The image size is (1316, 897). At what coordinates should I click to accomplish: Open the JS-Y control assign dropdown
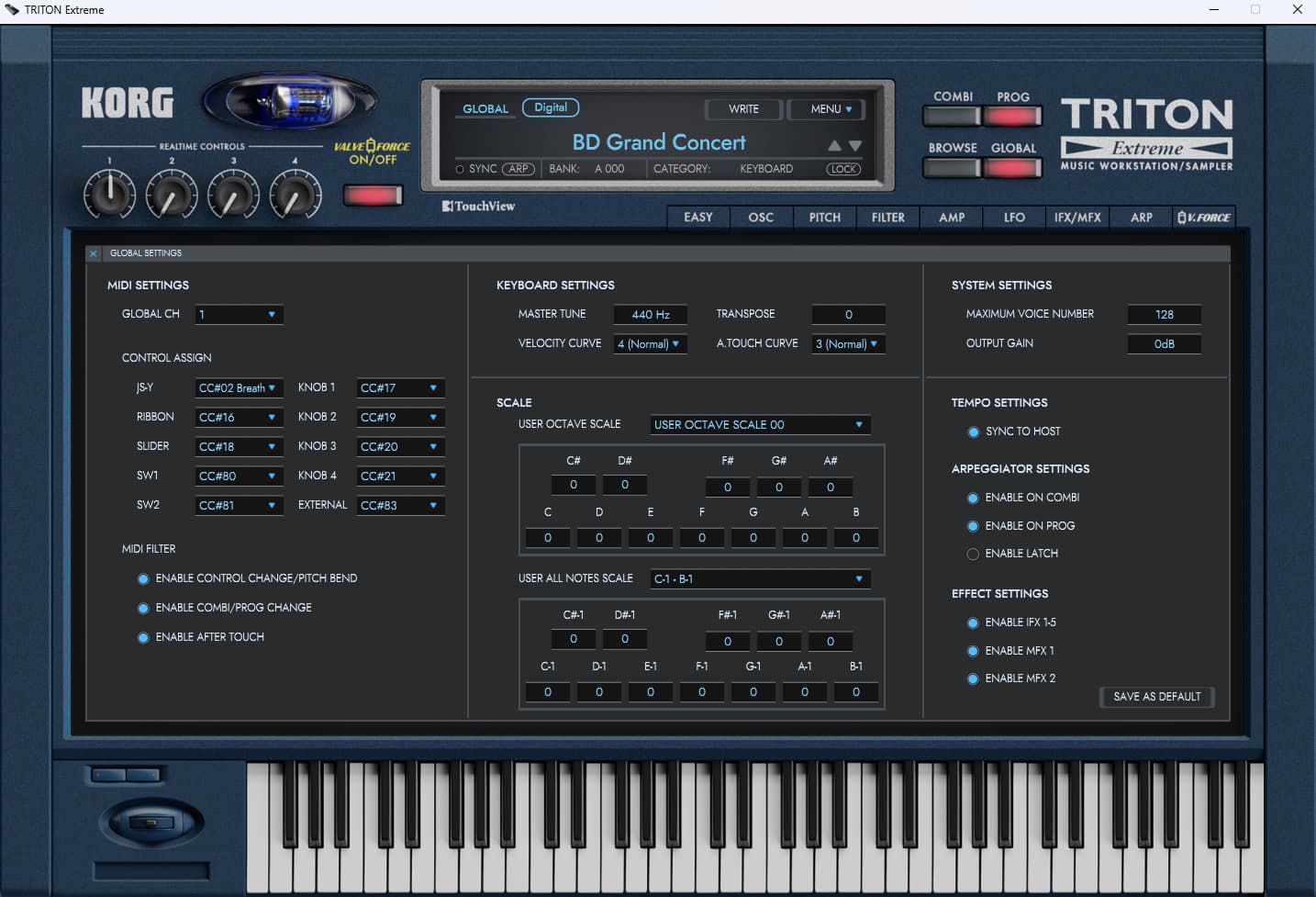click(239, 388)
